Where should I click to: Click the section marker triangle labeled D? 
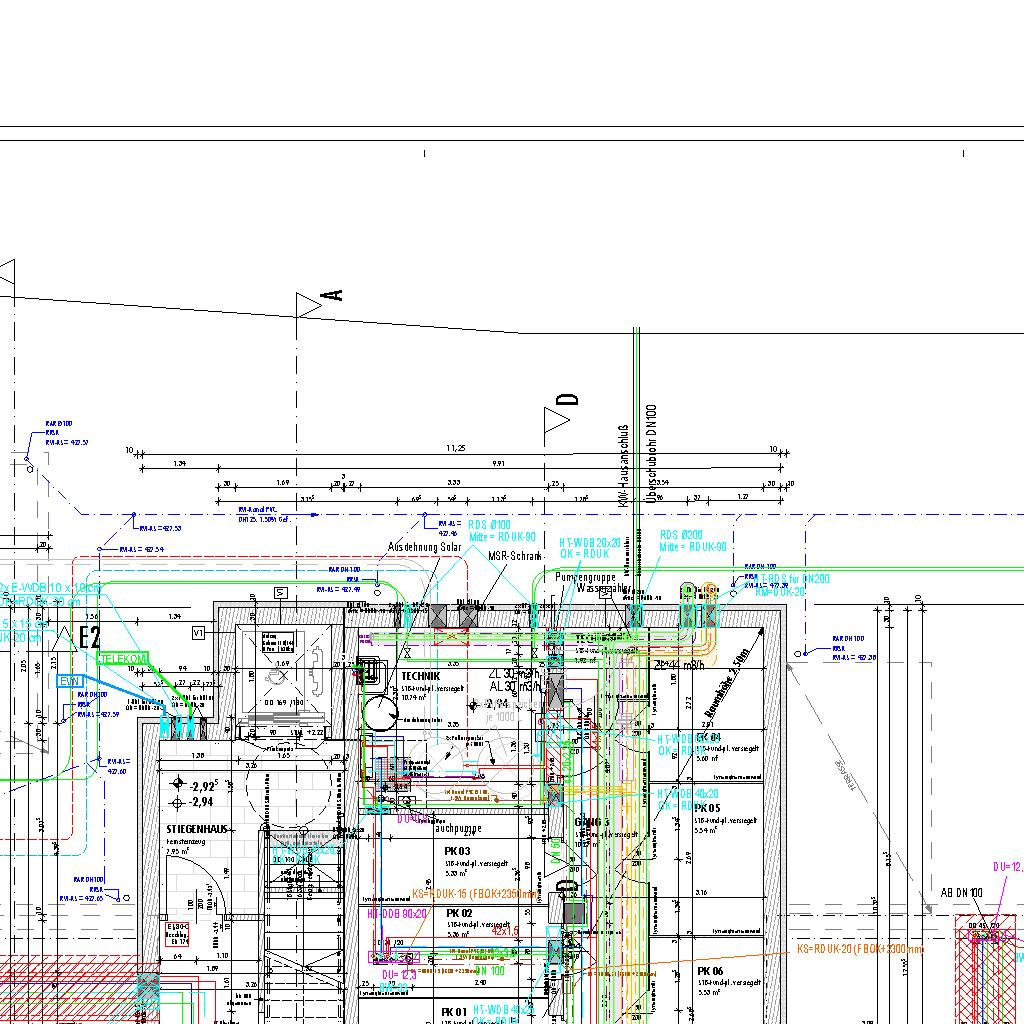tap(555, 418)
